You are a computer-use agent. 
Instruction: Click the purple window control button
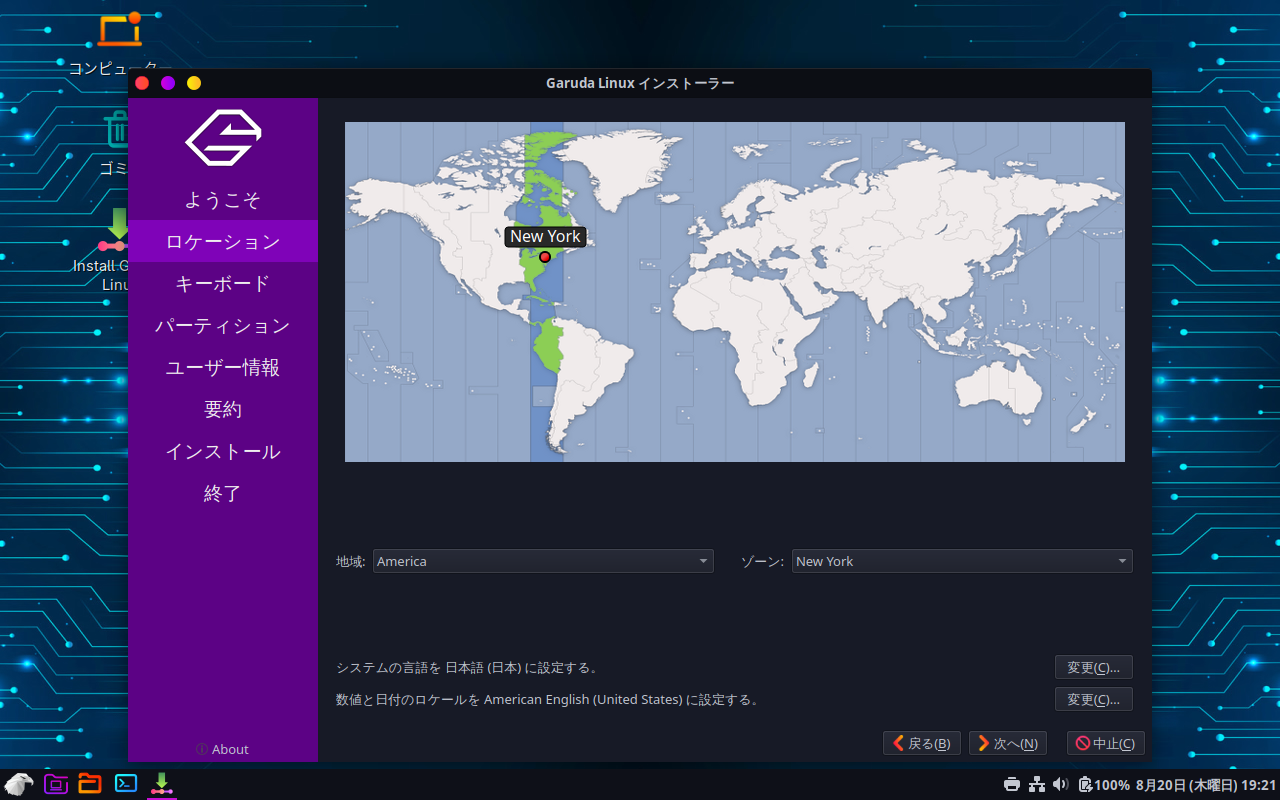tap(168, 83)
